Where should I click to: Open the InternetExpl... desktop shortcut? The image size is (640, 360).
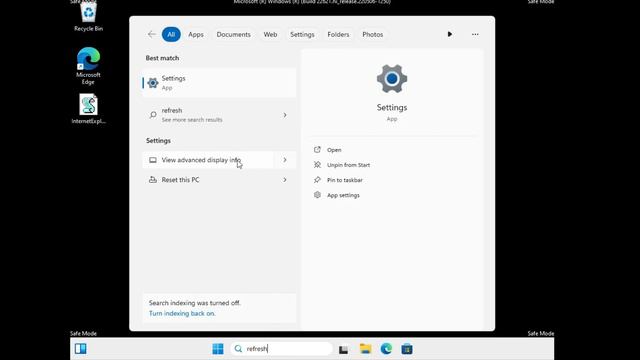pos(88,109)
